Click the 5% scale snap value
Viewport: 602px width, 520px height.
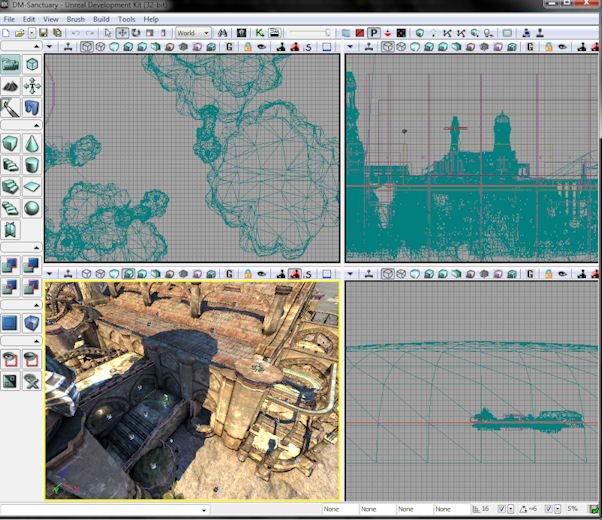[572, 509]
